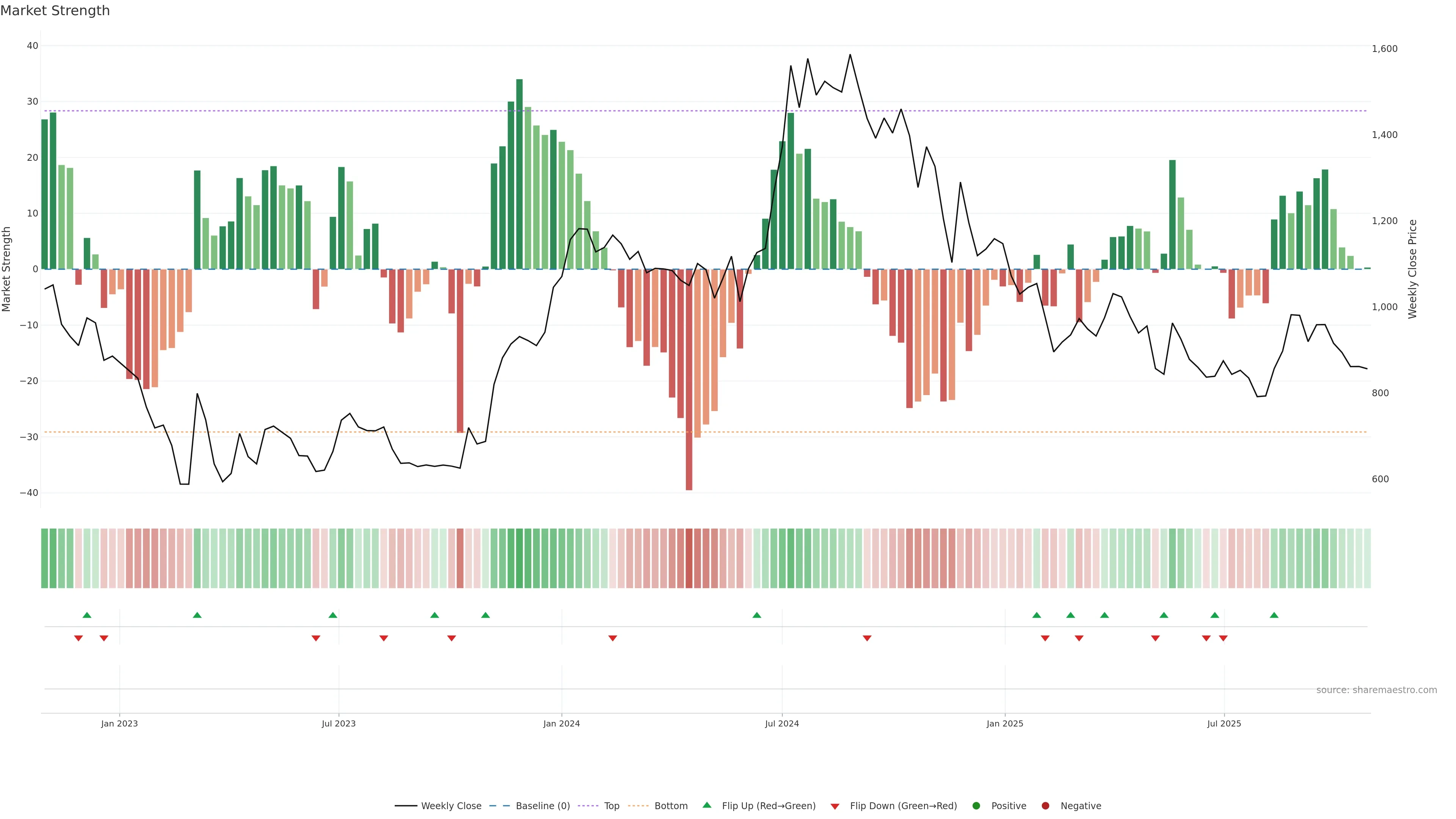The width and height of the screenshot is (1456, 819).
Task: Click the source: sharemaestro.com text
Action: [1376, 690]
